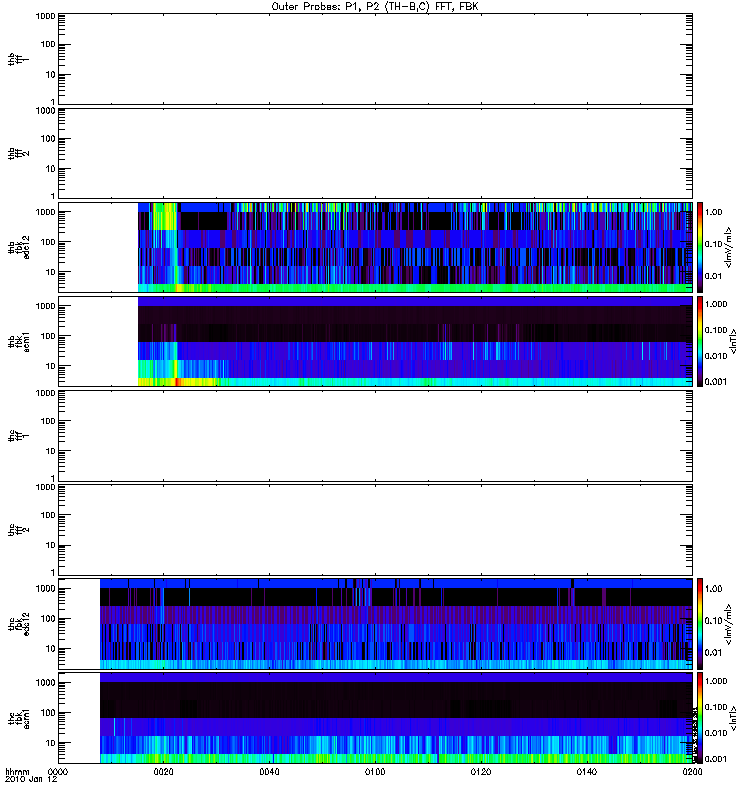This screenshot has height=800, width=750.
Task: Click the empty thb fff 2 plot panel
Action: pos(375,153)
